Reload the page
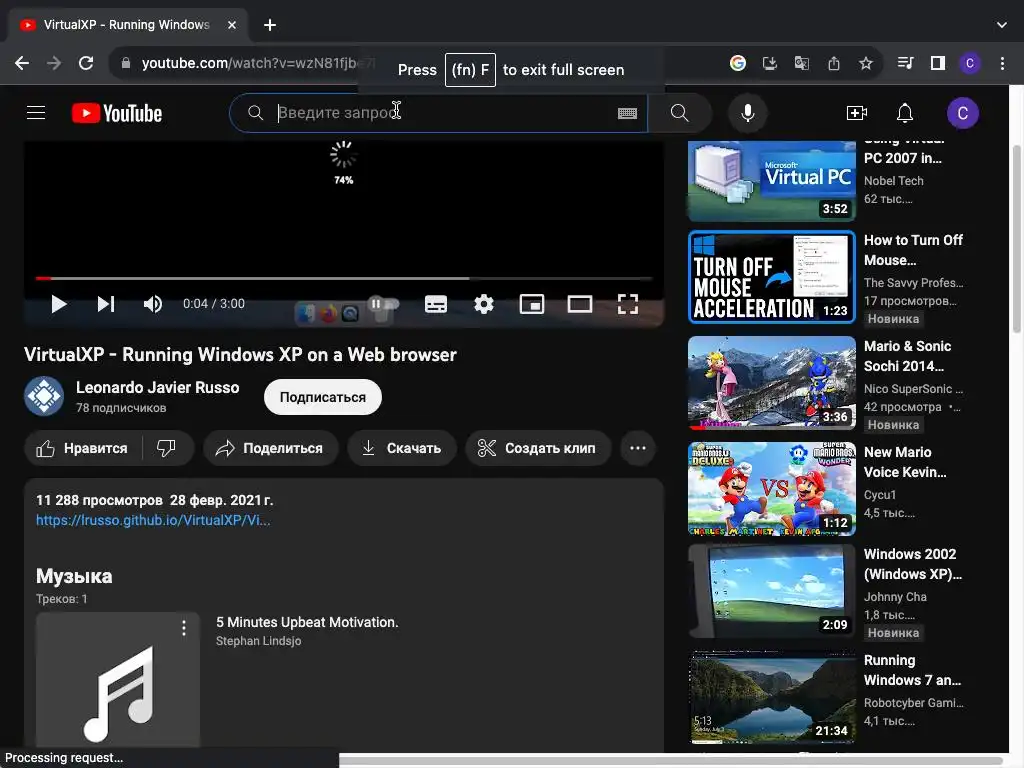Image resolution: width=1024 pixels, height=768 pixels. coord(86,63)
